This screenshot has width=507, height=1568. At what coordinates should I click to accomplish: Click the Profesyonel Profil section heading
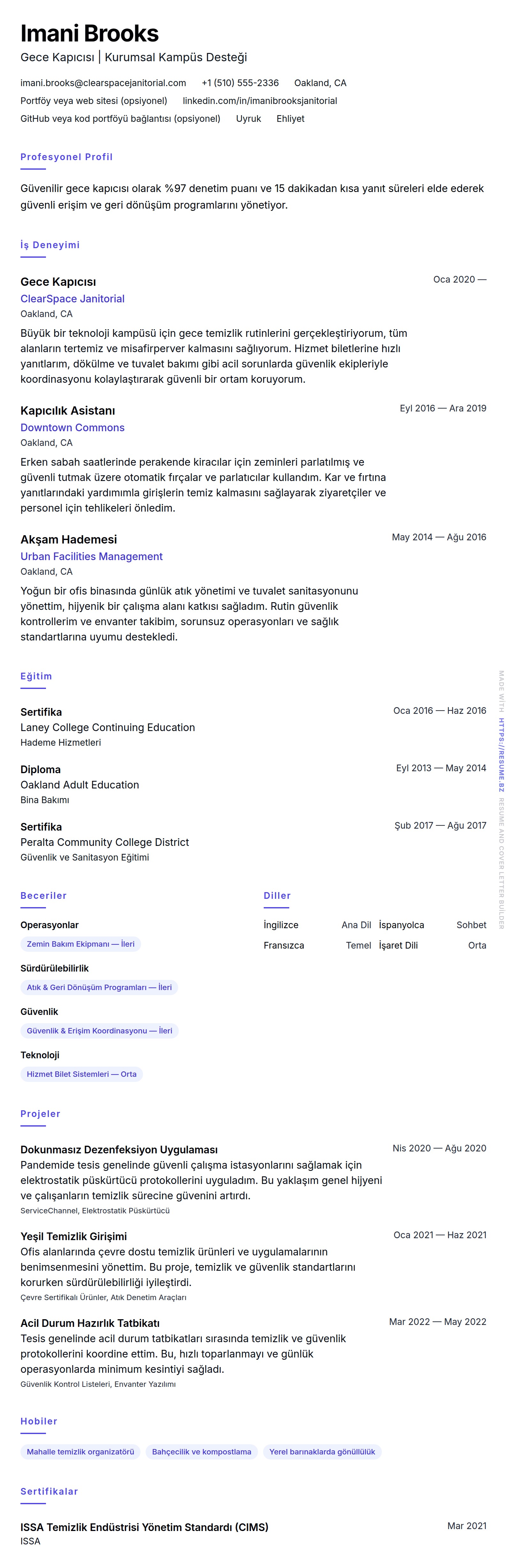(x=66, y=157)
